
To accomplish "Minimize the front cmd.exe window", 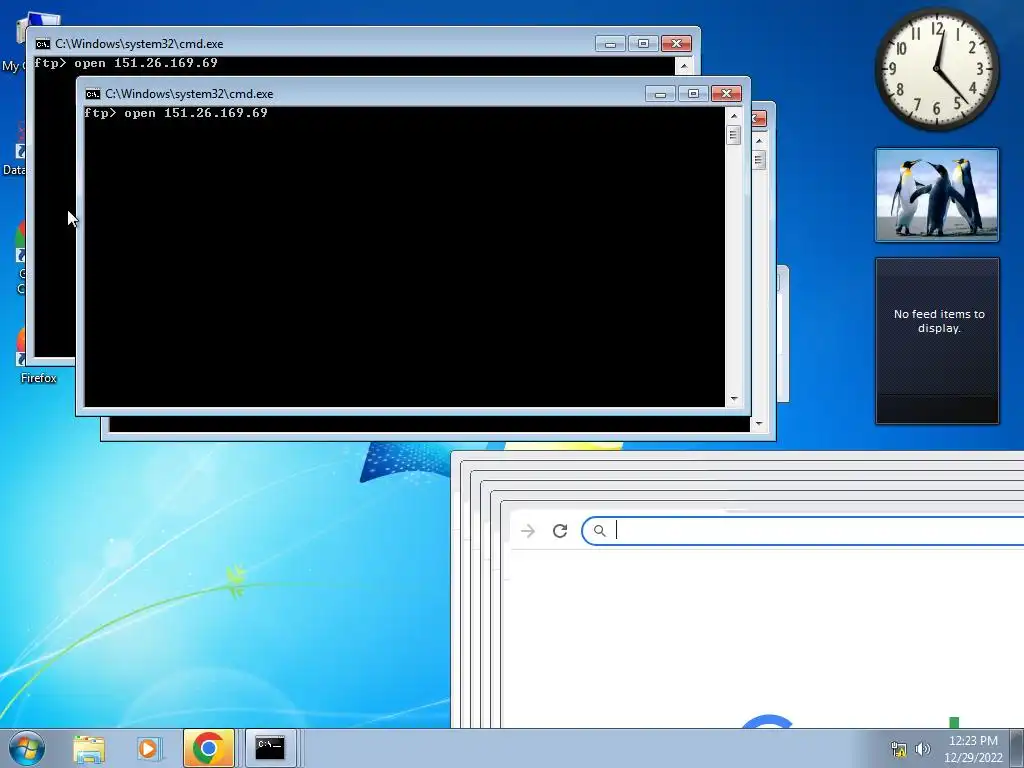I will [660, 94].
